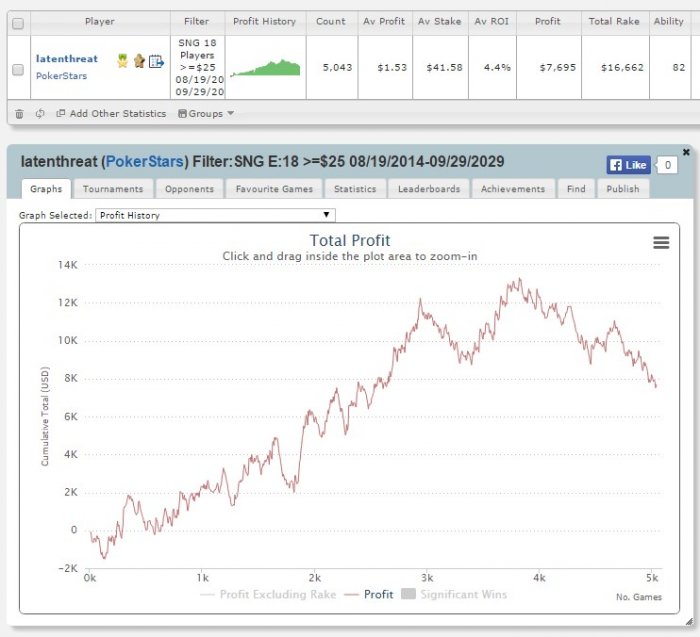Viewport: 700px width, 637px height.
Task: Close the latenthreat details panel
Action: (x=686, y=152)
